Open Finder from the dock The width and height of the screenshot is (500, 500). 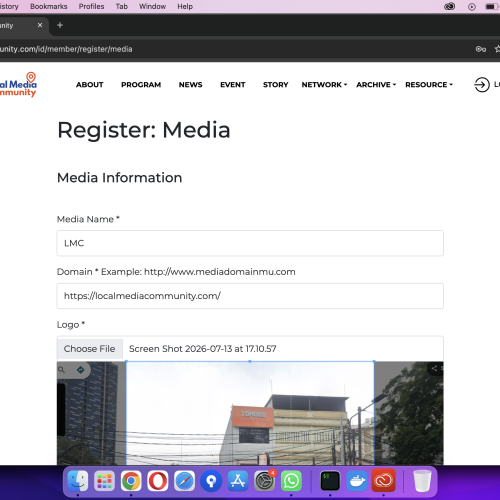click(x=78, y=481)
